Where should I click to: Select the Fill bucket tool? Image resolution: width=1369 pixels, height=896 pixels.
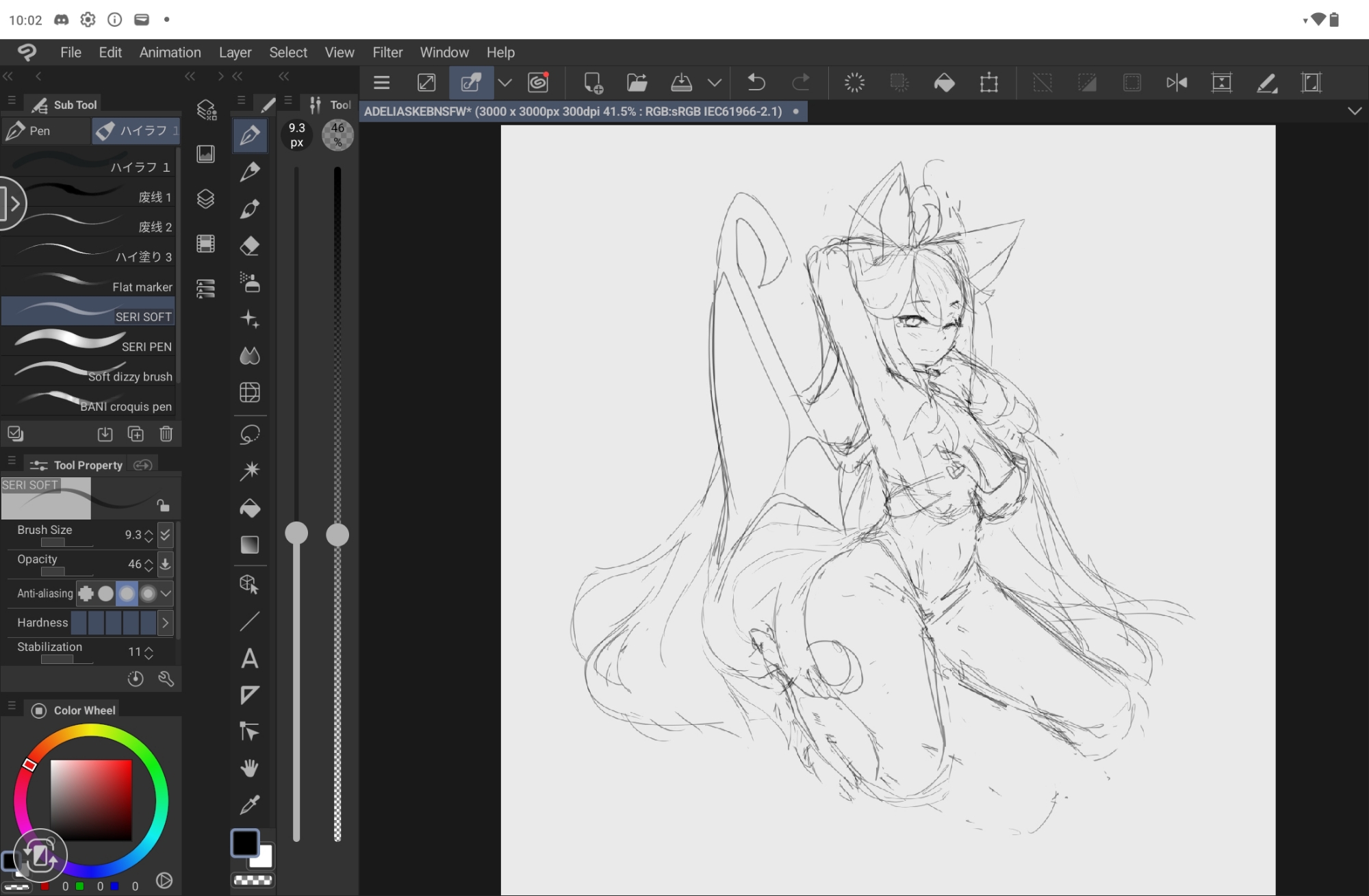250,508
